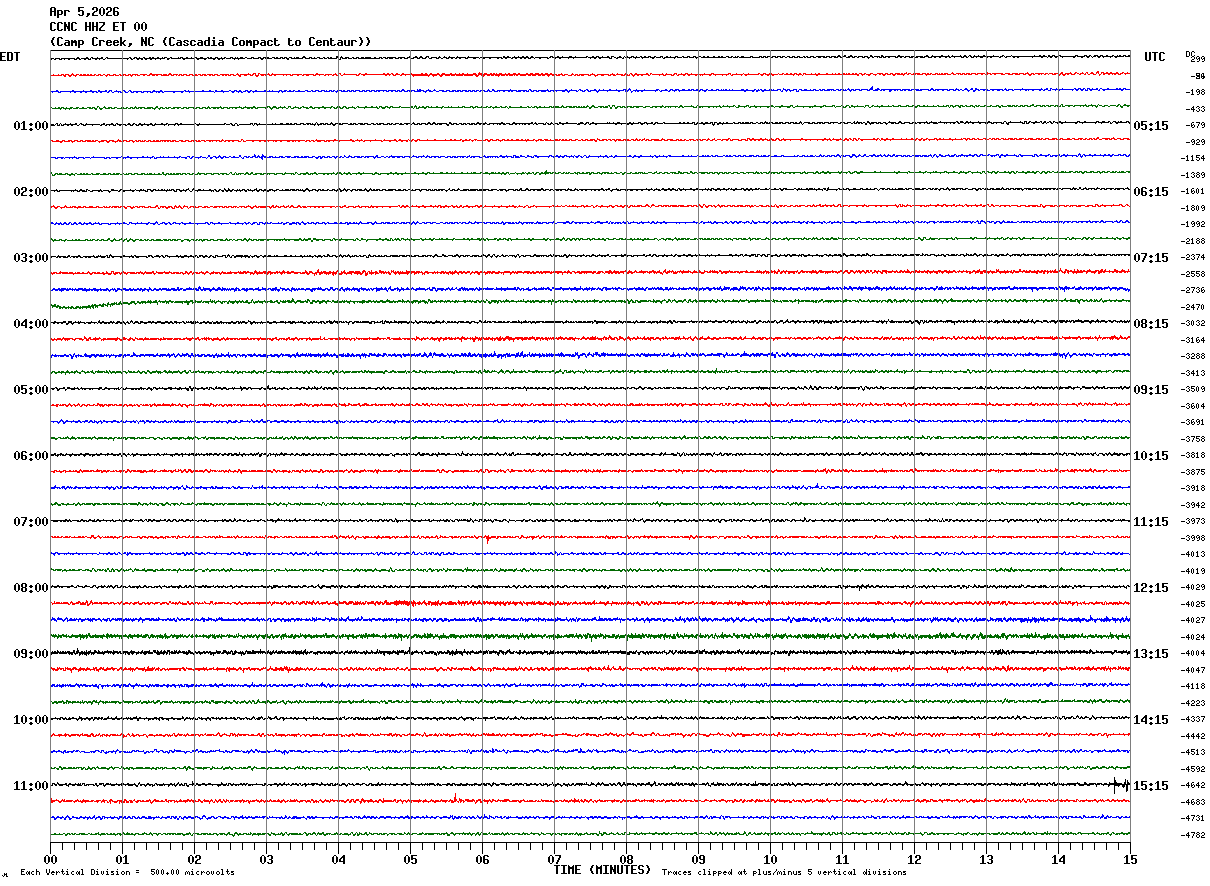This screenshot has width=1210, height=886.
Task: Click the '06:00' EDT time label
Action: click(x=31, y=456)
